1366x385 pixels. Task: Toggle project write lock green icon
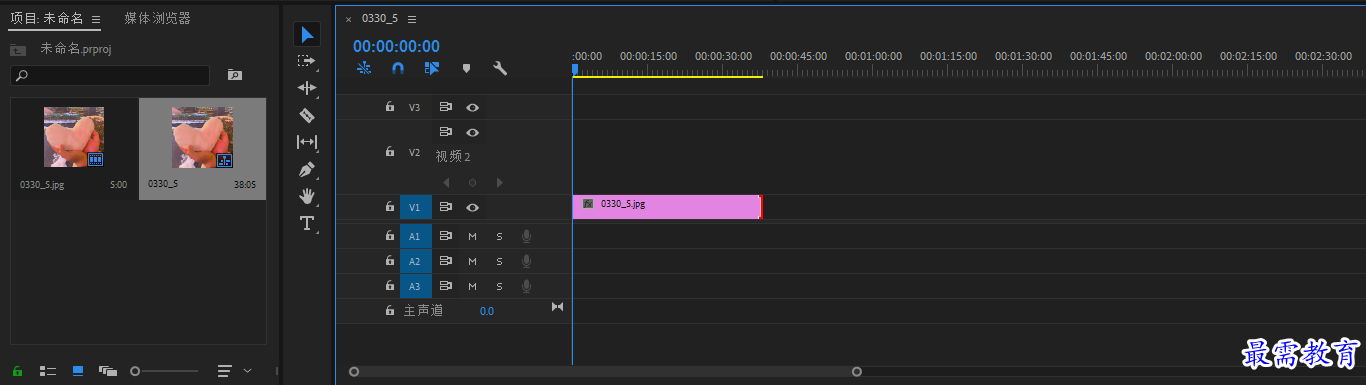(x=18, y=371)
